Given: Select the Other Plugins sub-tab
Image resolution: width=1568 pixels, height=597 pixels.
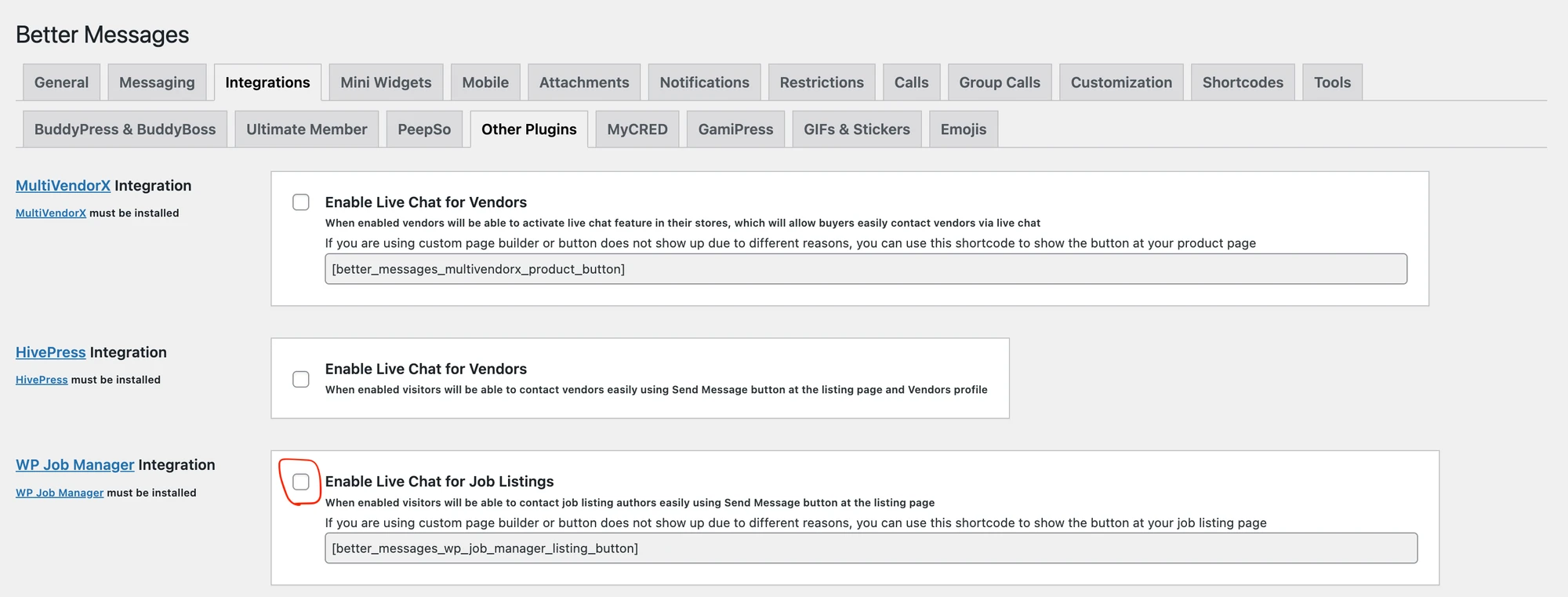Looking at the screenshot, I should click(529, 129).
